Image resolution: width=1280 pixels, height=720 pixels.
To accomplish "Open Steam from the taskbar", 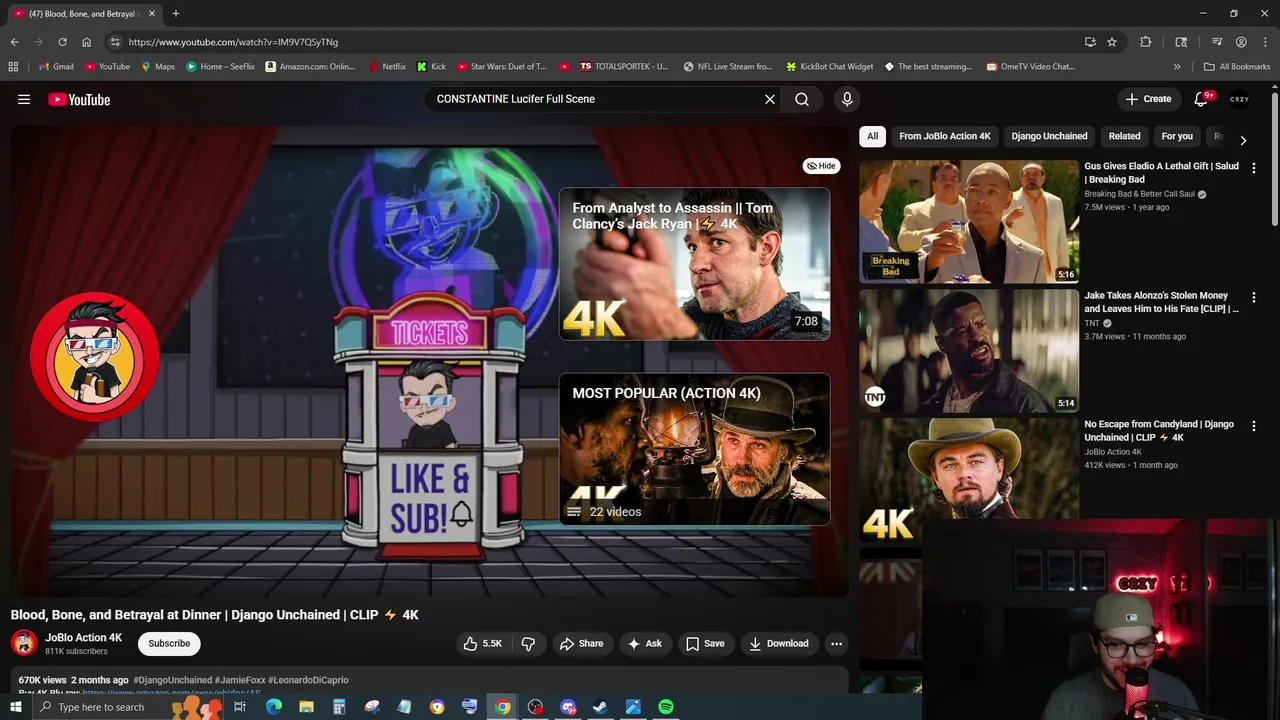I will pyautogui.click(x=600, y=707).
